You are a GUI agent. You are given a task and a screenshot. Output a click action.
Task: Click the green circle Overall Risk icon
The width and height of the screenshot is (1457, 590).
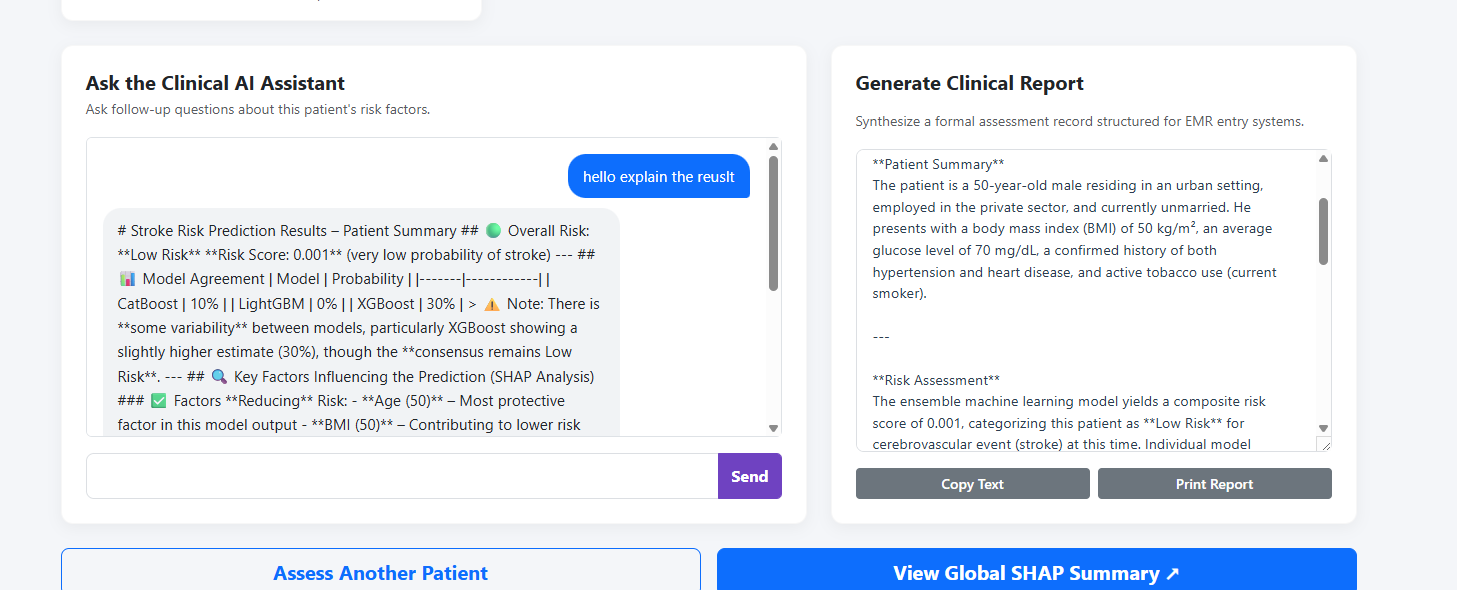(493, 231)
